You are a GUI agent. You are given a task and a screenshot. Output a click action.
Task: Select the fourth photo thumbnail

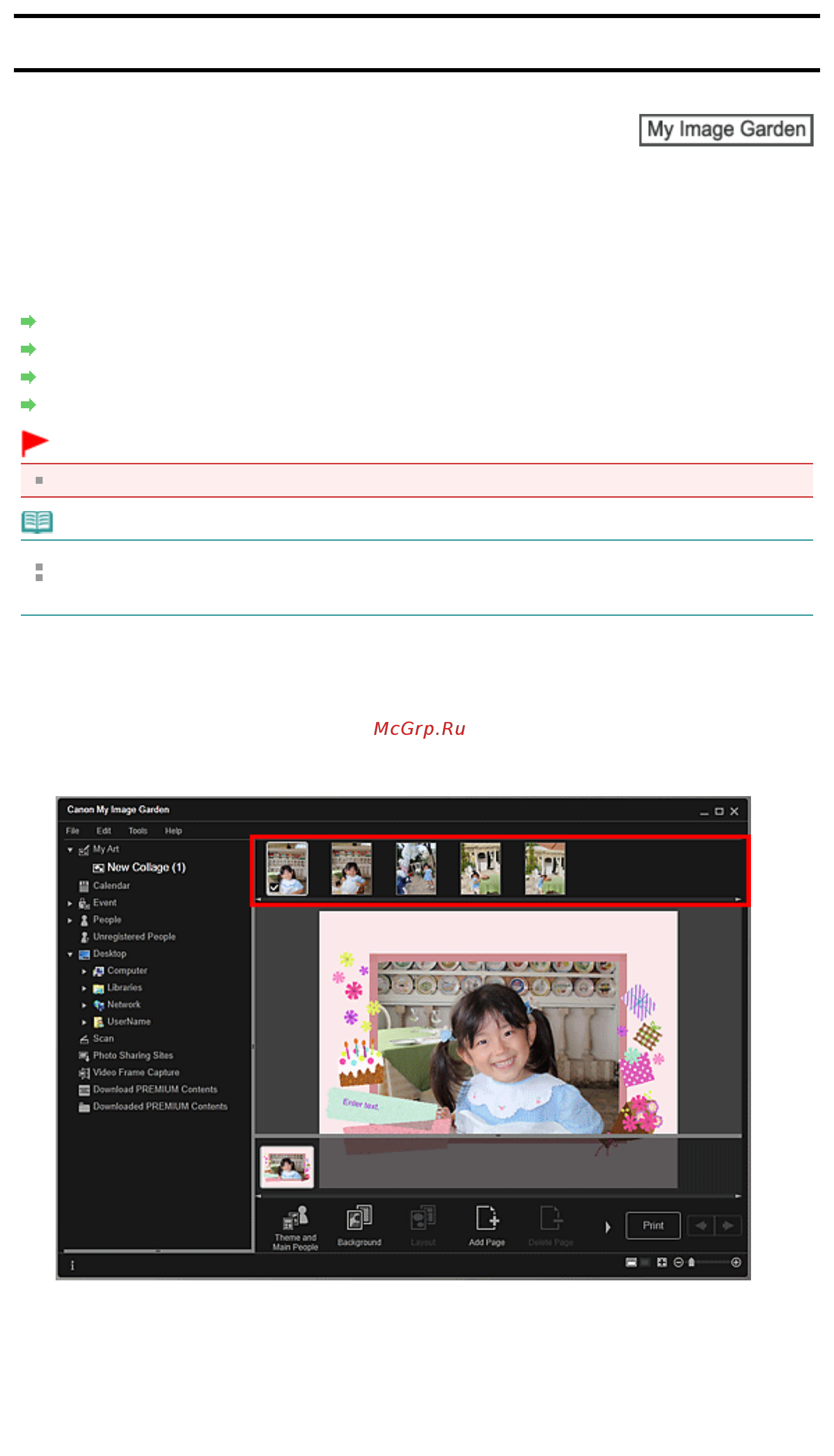pyautogui.click(x=481, y=868)
